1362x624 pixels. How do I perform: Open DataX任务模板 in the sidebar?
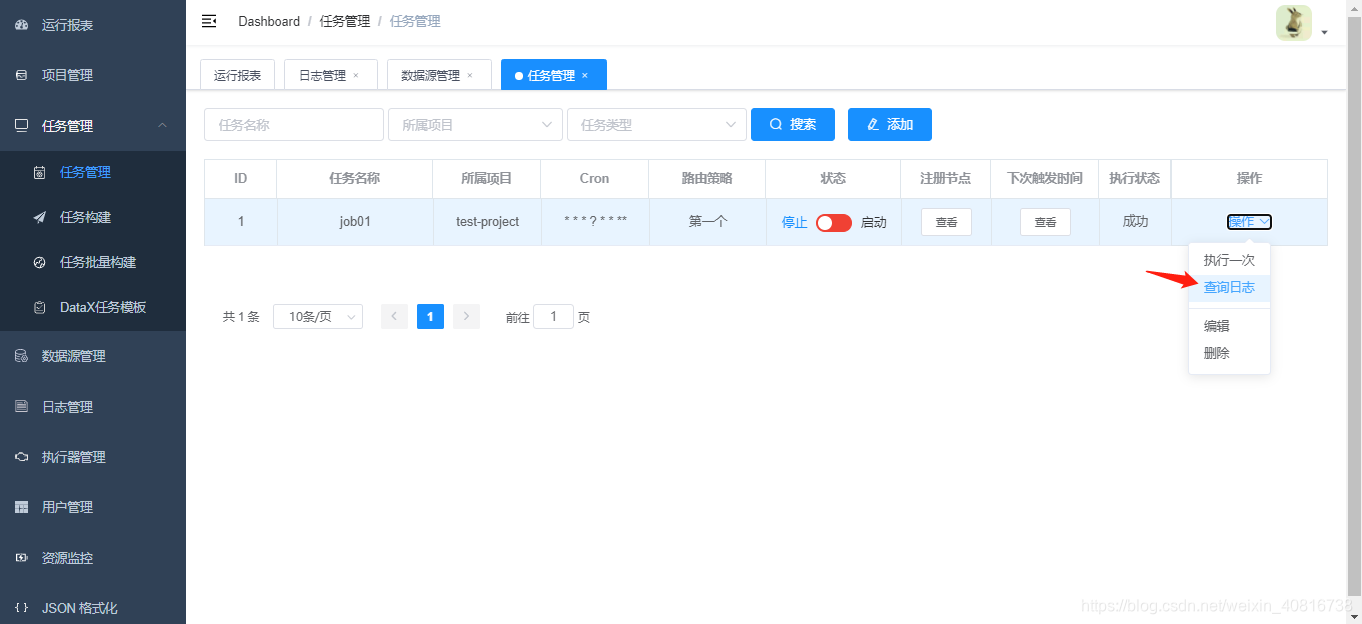coord(93,307)
